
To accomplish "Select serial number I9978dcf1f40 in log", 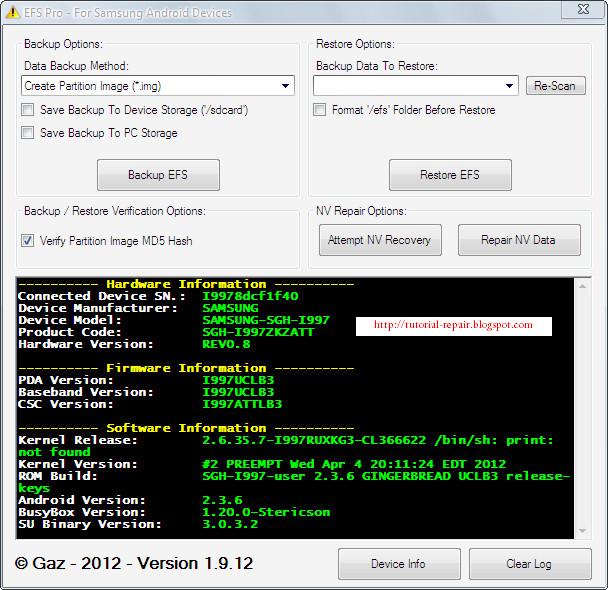I will (x=250, y=296).
